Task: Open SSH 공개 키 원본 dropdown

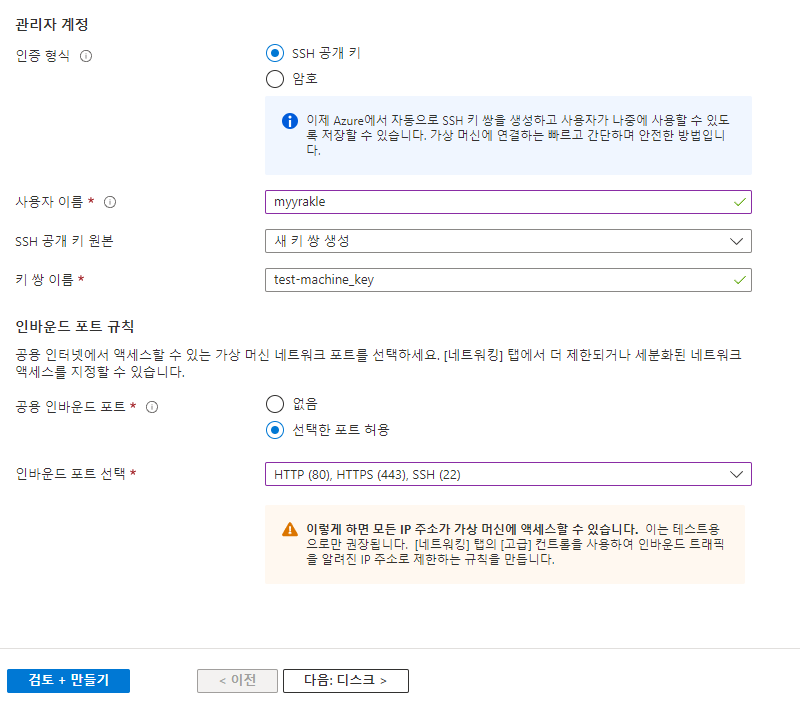Action: (508, 241)
